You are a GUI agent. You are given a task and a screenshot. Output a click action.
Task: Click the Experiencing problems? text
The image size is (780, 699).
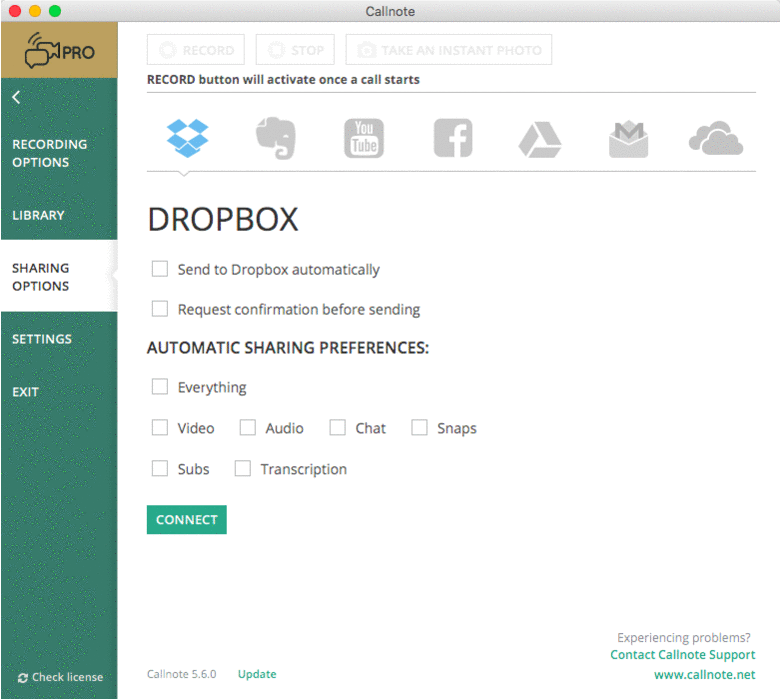683,637
